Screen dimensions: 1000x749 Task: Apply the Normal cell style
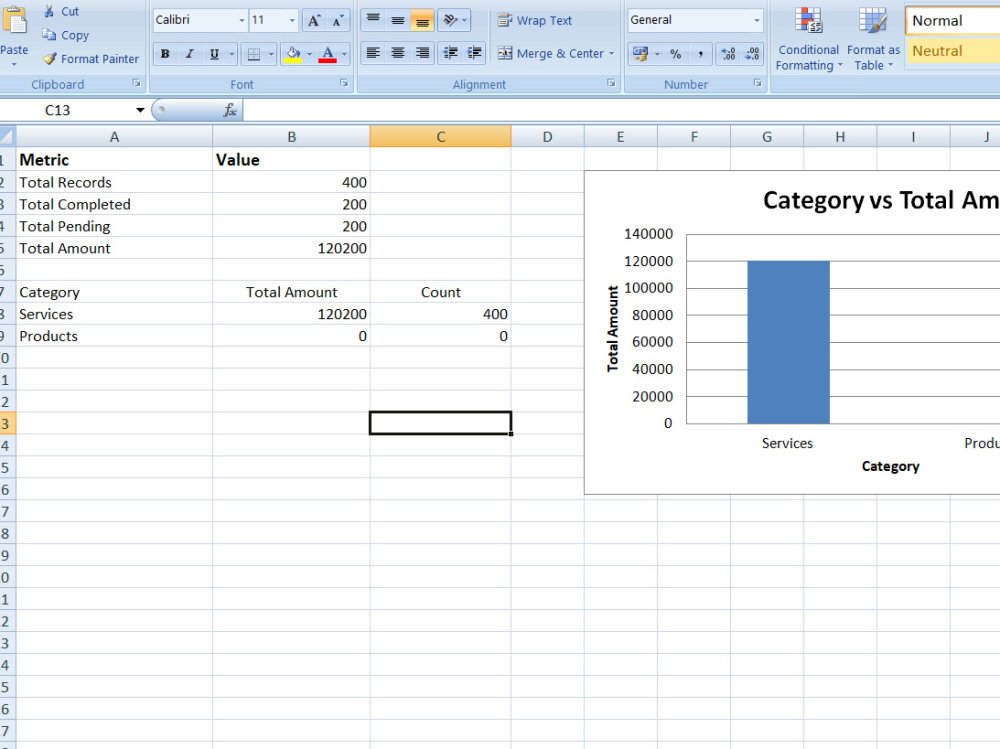coord(953,20)
